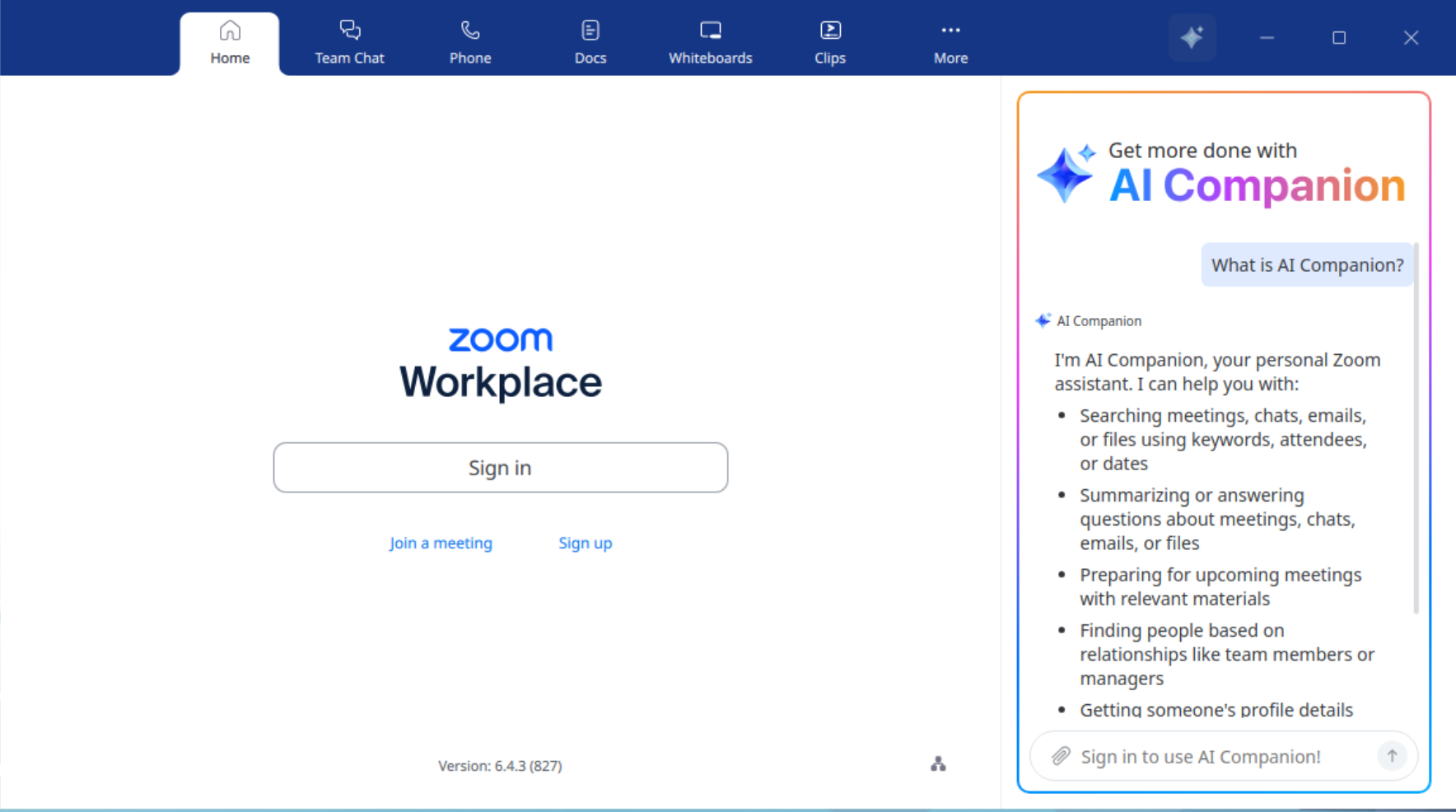
Task: Click the Sign up link
Action: [x=585, y=543]
